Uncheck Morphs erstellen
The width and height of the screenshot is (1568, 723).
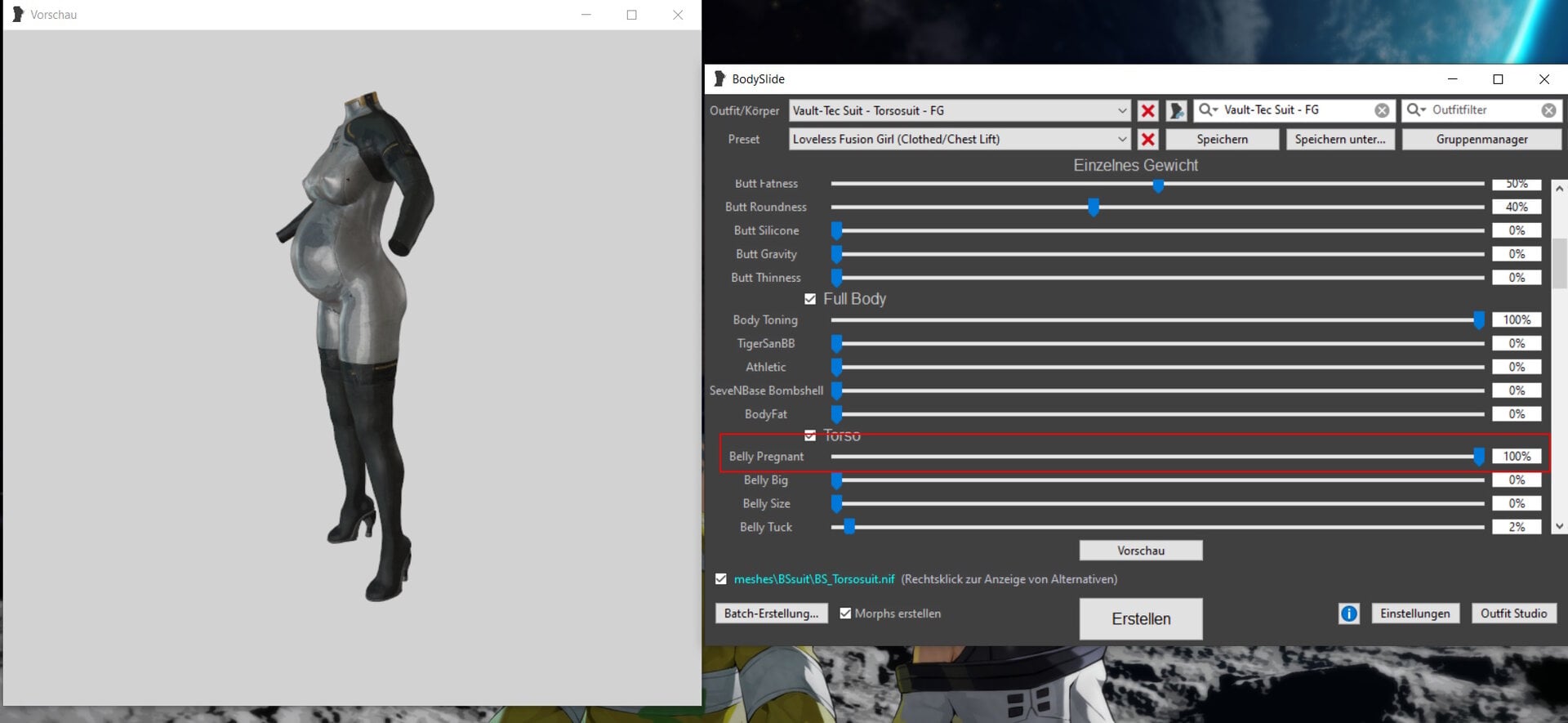click(845, 613)
